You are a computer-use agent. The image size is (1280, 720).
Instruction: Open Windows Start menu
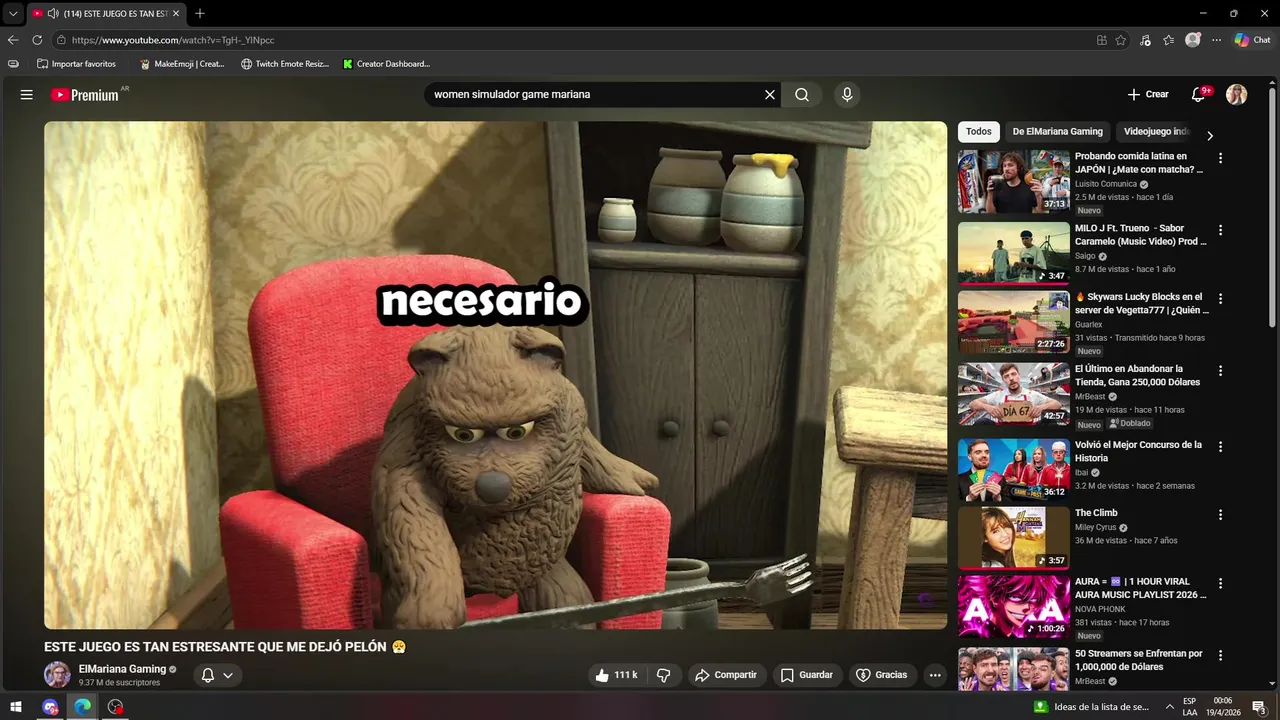pos(16,707)
